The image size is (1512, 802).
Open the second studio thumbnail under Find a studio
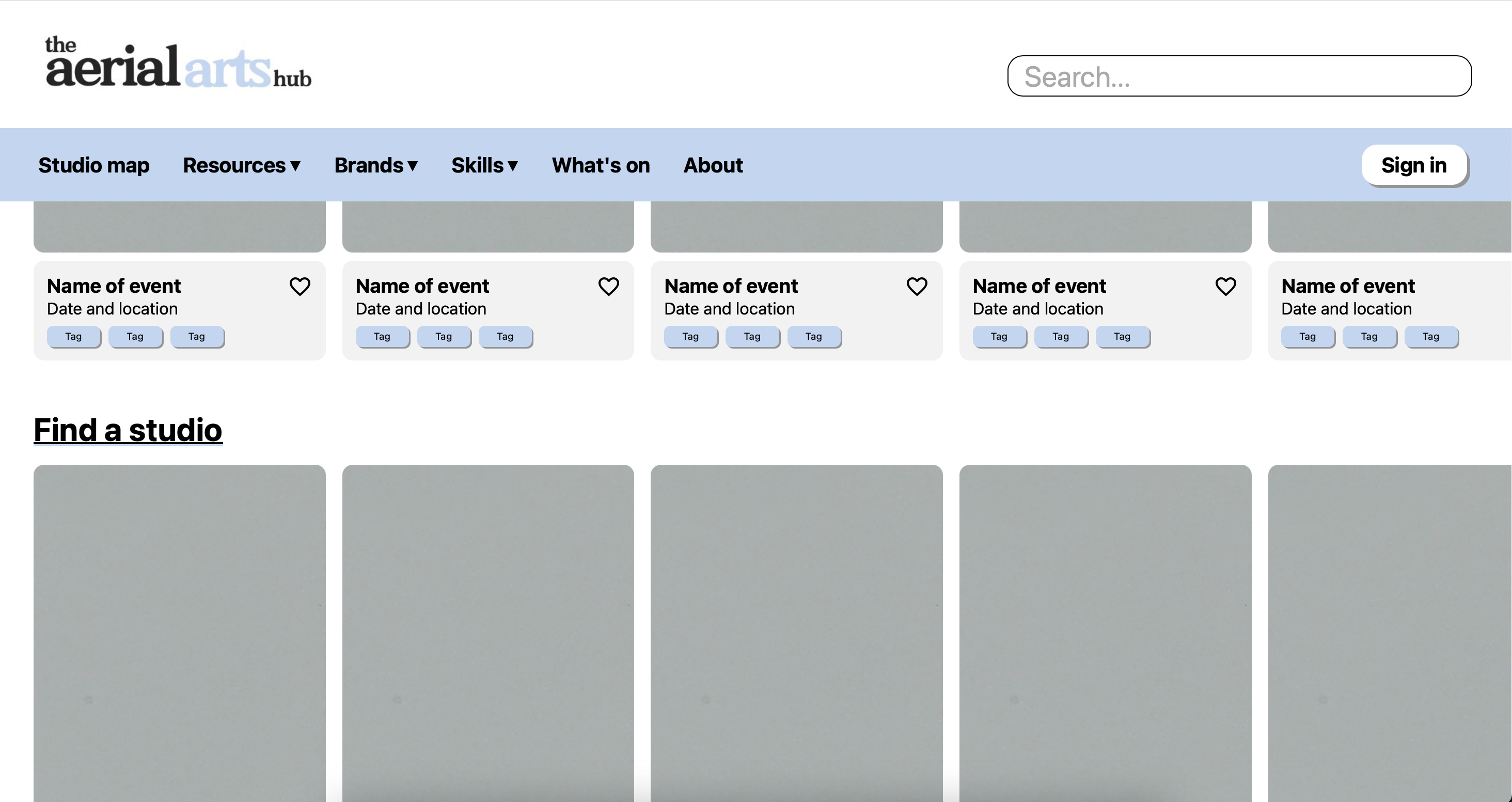(489, 634)
